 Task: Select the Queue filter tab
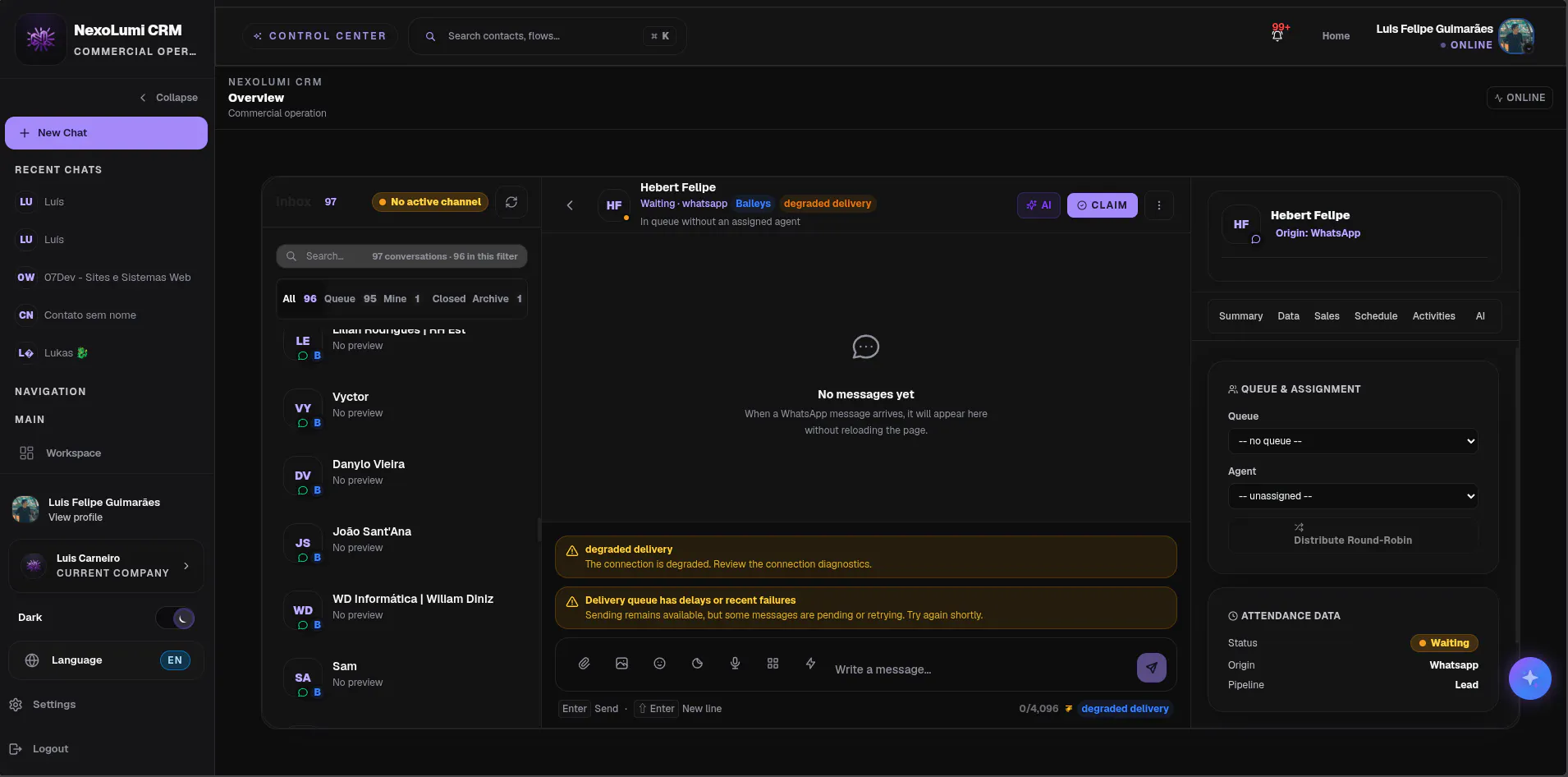pos(350,299)
